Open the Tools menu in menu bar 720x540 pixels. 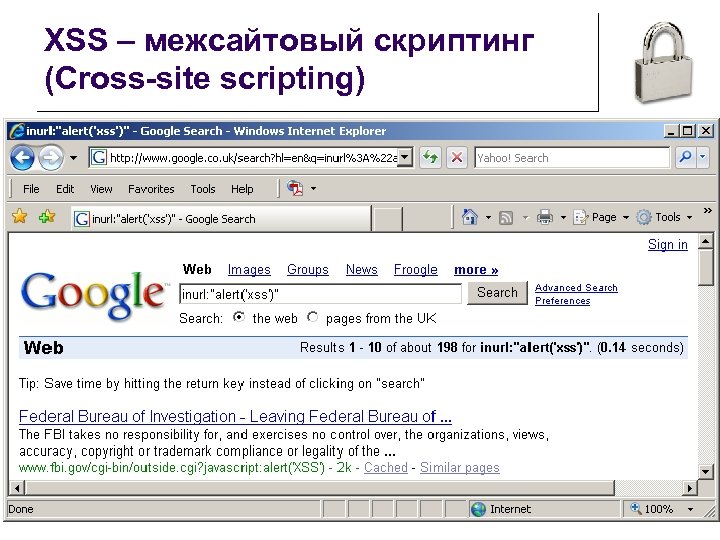[202, 189]
